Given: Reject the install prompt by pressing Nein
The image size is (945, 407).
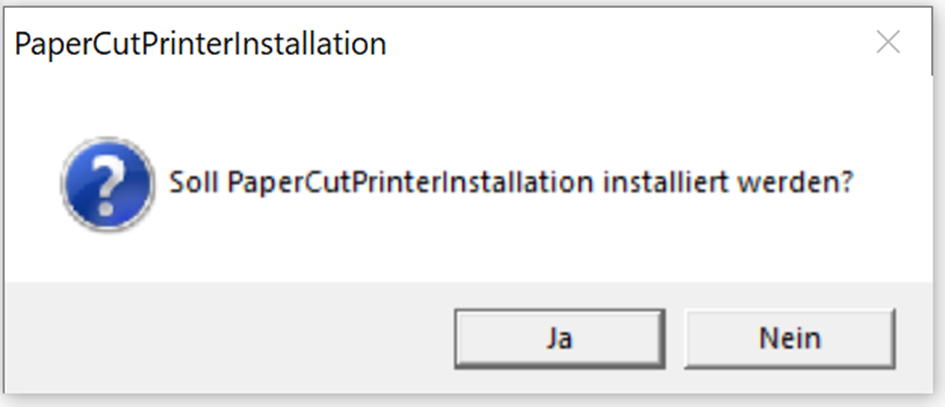Looking at the screenshot, I should tap(789, 338).
